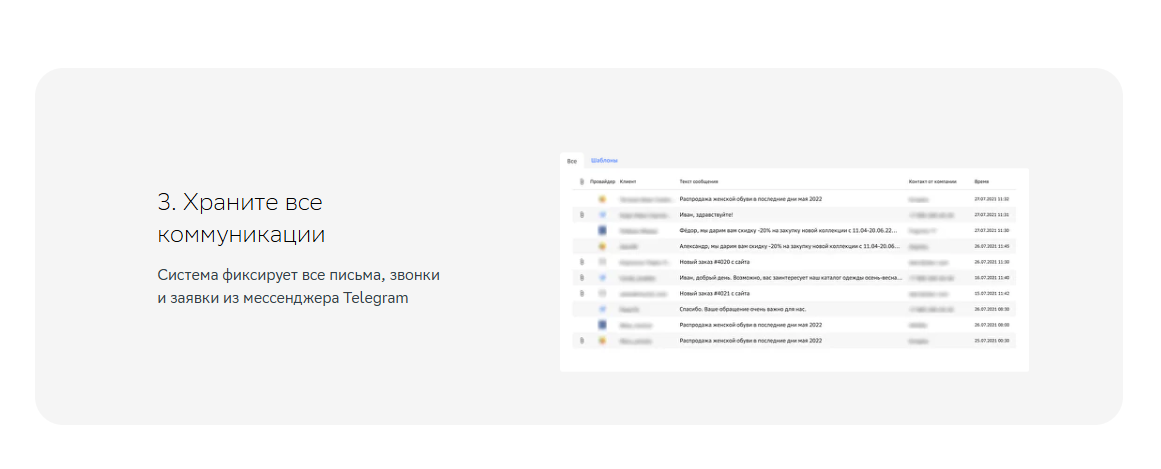This screenshot has width=1161, height=469.
Task: Select message "Новый заказ #4020 с сайта"
Action: (x=715, y=262)
